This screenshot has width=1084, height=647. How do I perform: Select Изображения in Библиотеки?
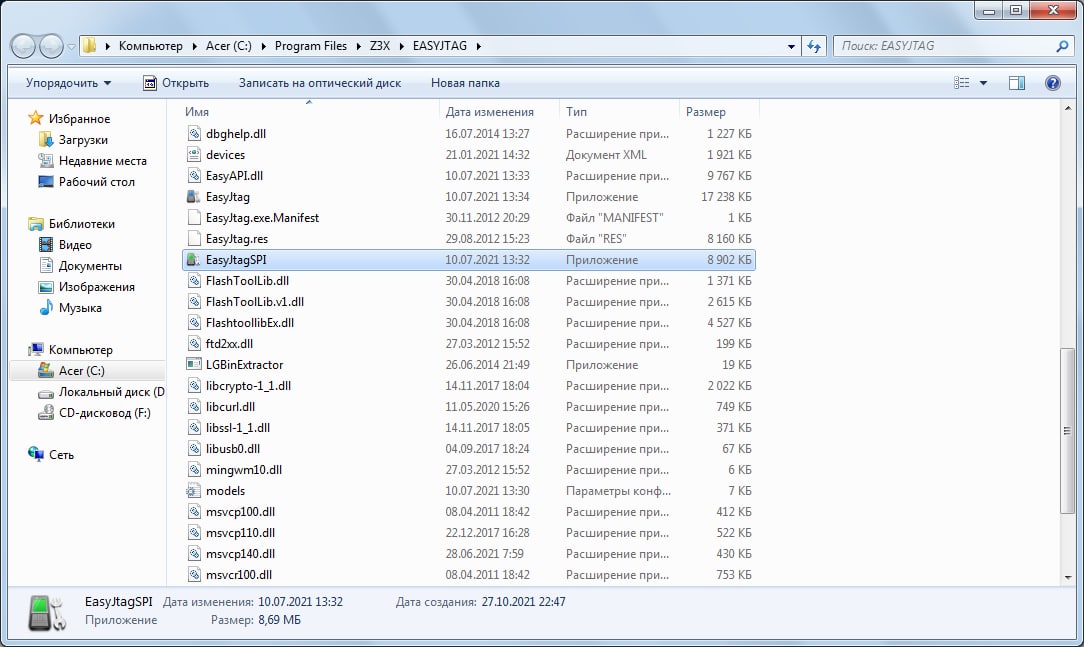(97, 287)
